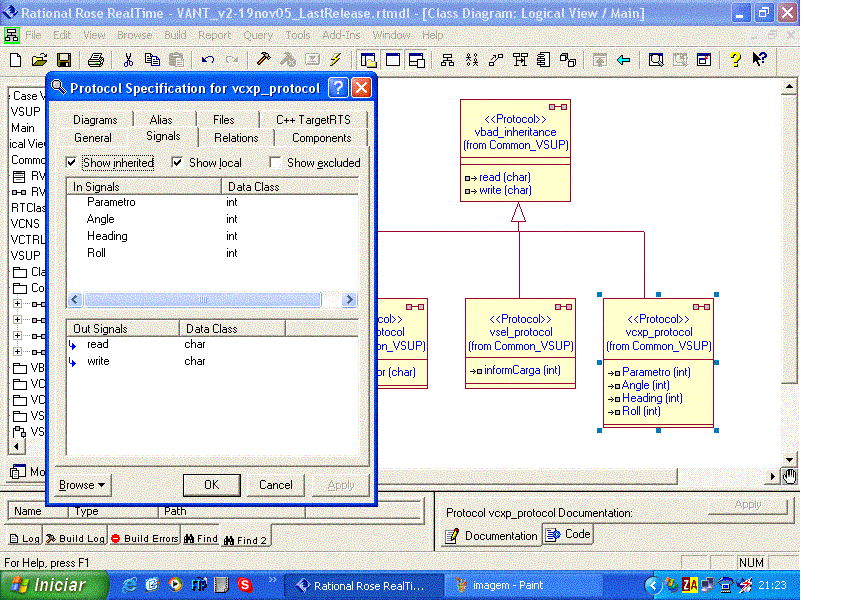Expand the fourth plus node in browser tree
This screenshot has width=858, height=612.
click(x=17, y=351)
